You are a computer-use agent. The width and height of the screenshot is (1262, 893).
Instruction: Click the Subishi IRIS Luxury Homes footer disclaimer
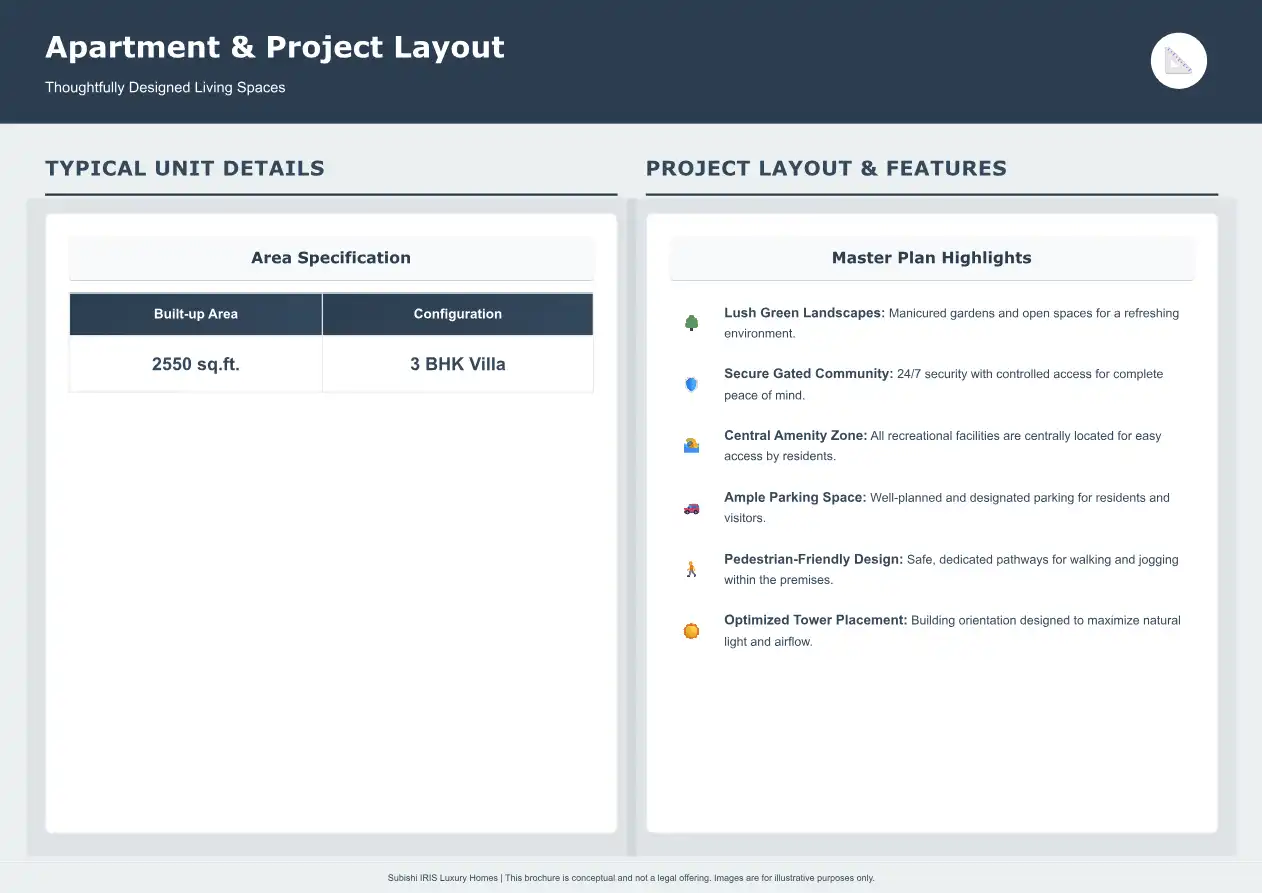[631, 878]
